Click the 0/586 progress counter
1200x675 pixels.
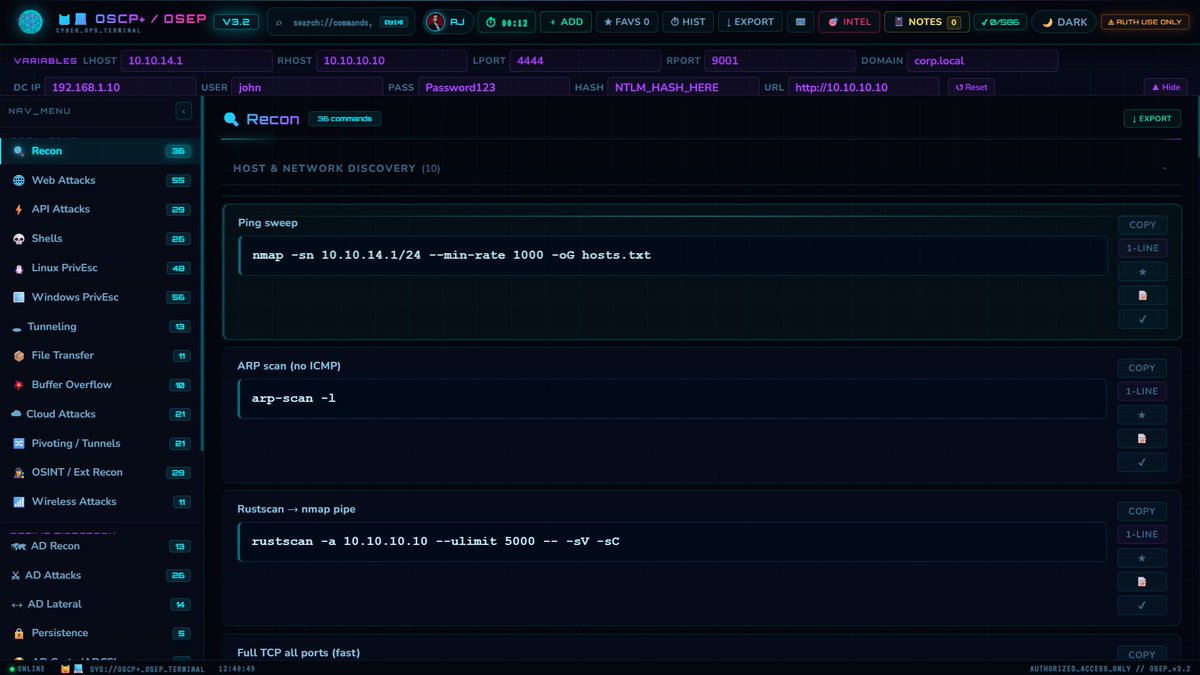click(x=998, y=22)
